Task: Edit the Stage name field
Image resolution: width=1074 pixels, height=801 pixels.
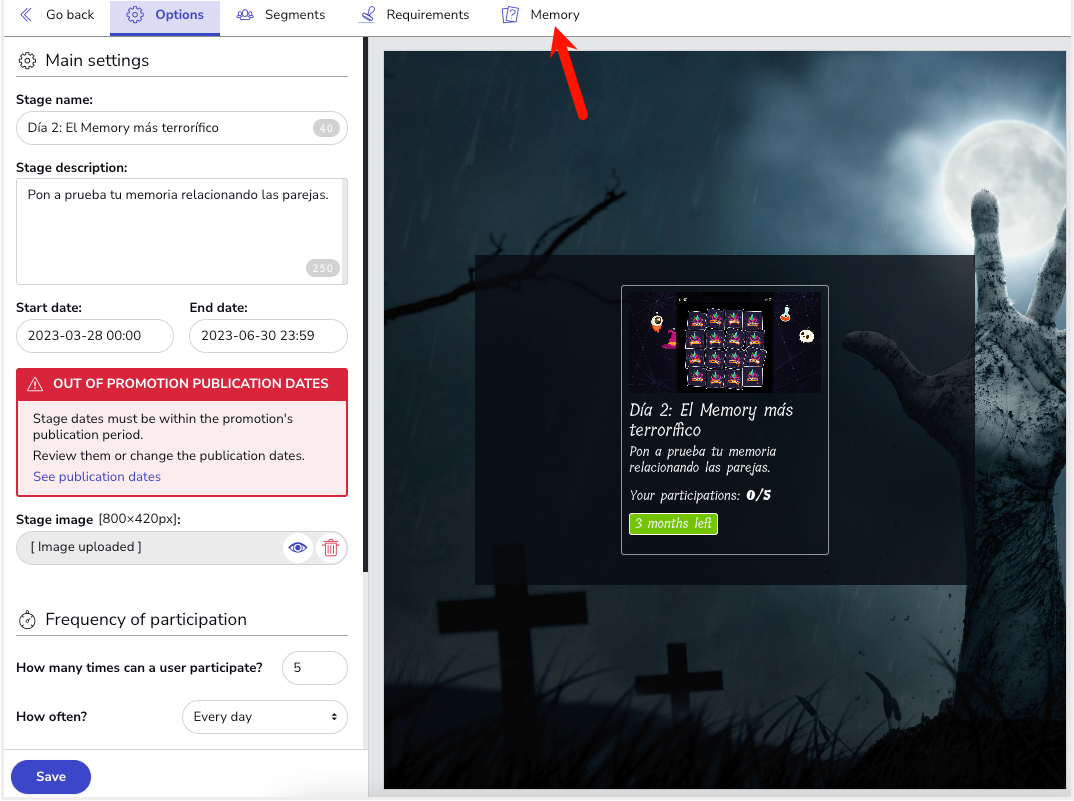Action: (182, 128)
